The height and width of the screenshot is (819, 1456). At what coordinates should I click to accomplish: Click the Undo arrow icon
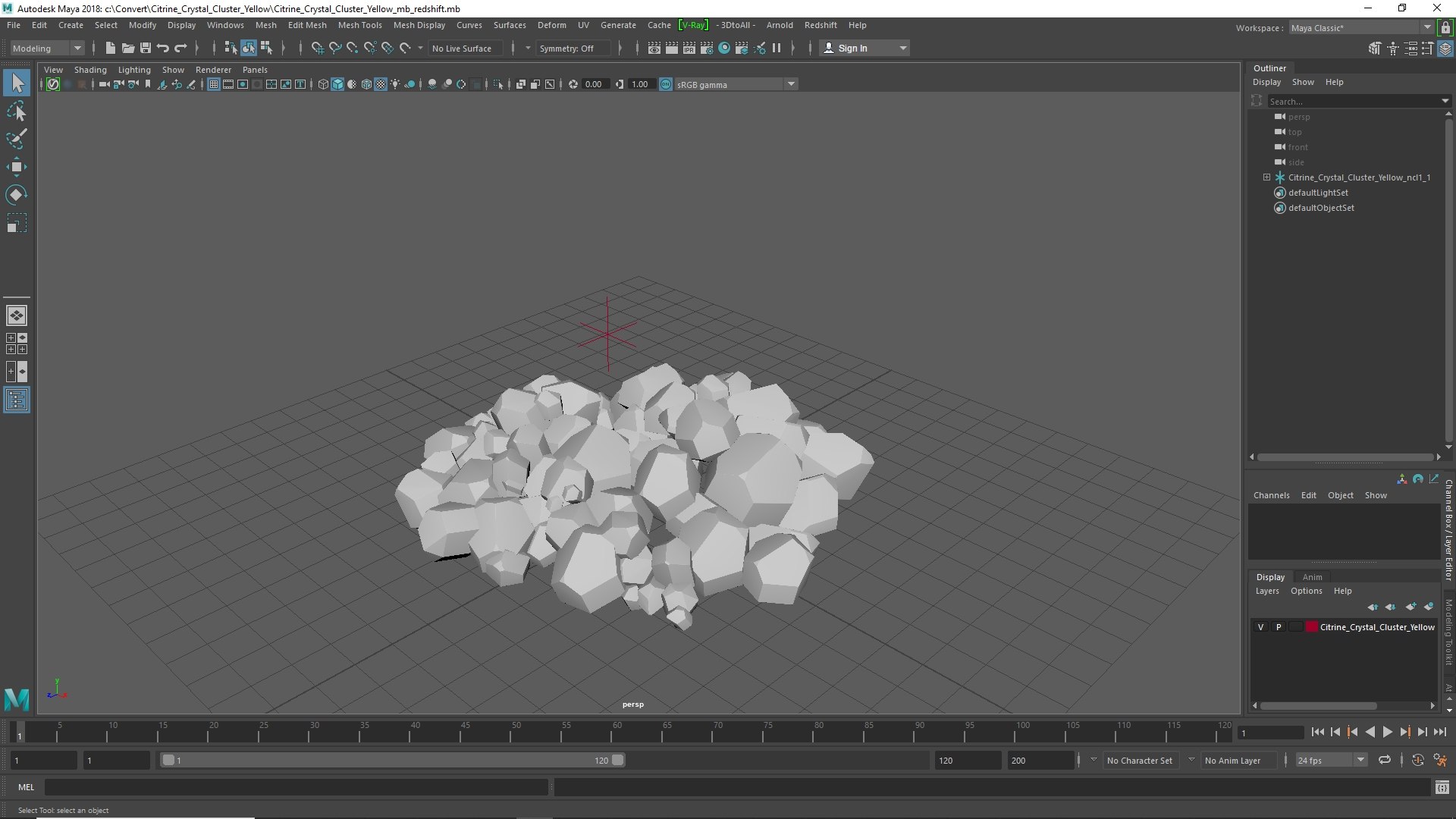point(163,48)
